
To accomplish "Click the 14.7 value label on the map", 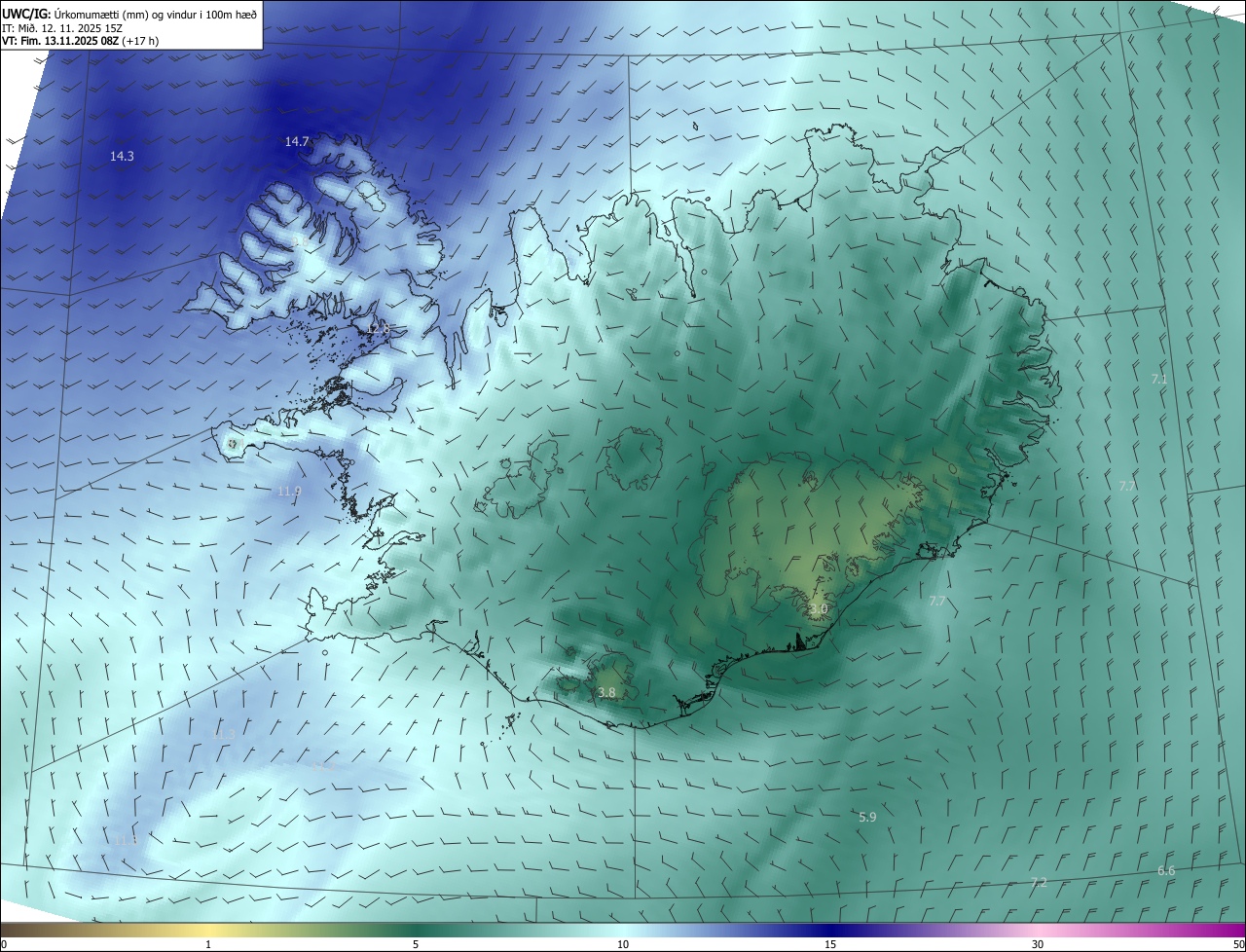I will click(x=297, y=141).
